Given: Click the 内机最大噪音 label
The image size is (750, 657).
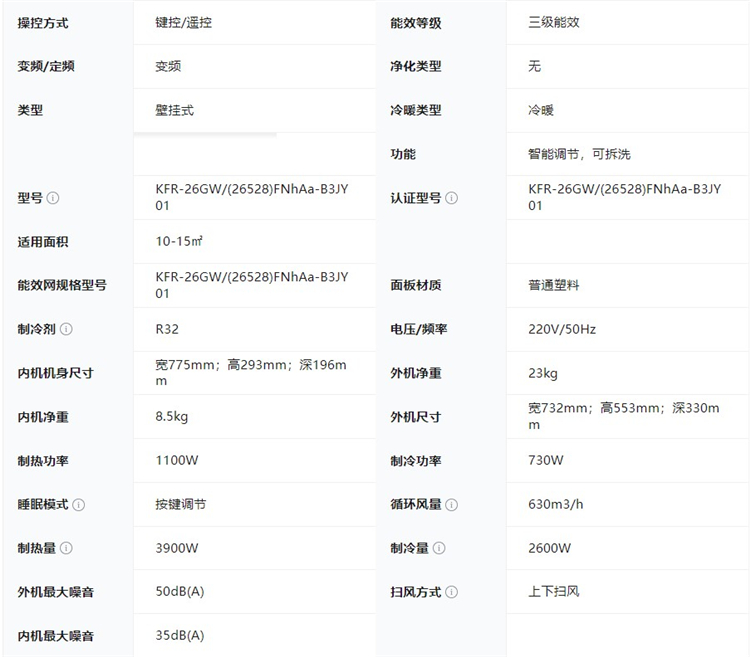Looking at the screenshot, I should pyautogui.click(x=56, y=636).
